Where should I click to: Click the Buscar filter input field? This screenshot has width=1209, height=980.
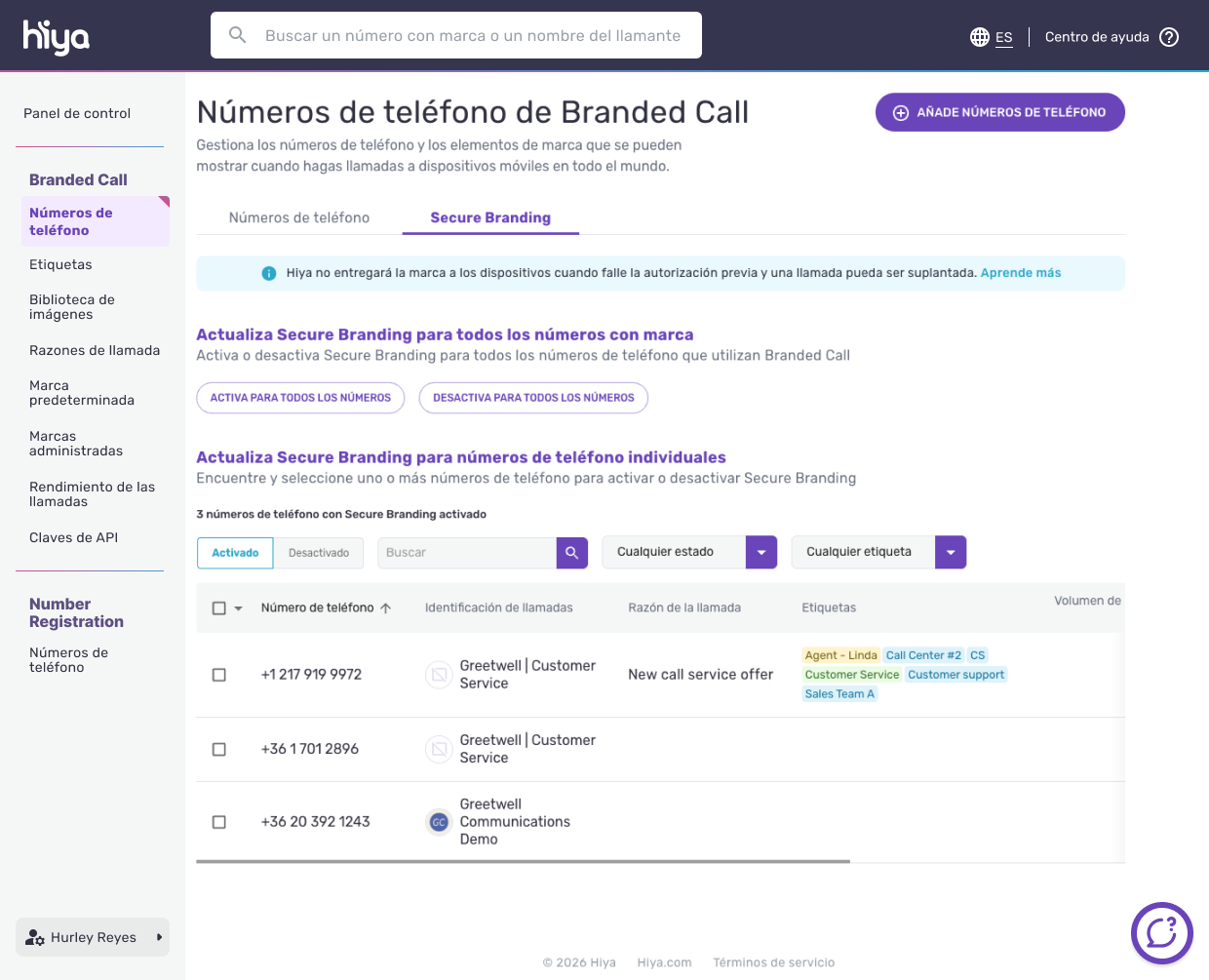coord(466,553)
